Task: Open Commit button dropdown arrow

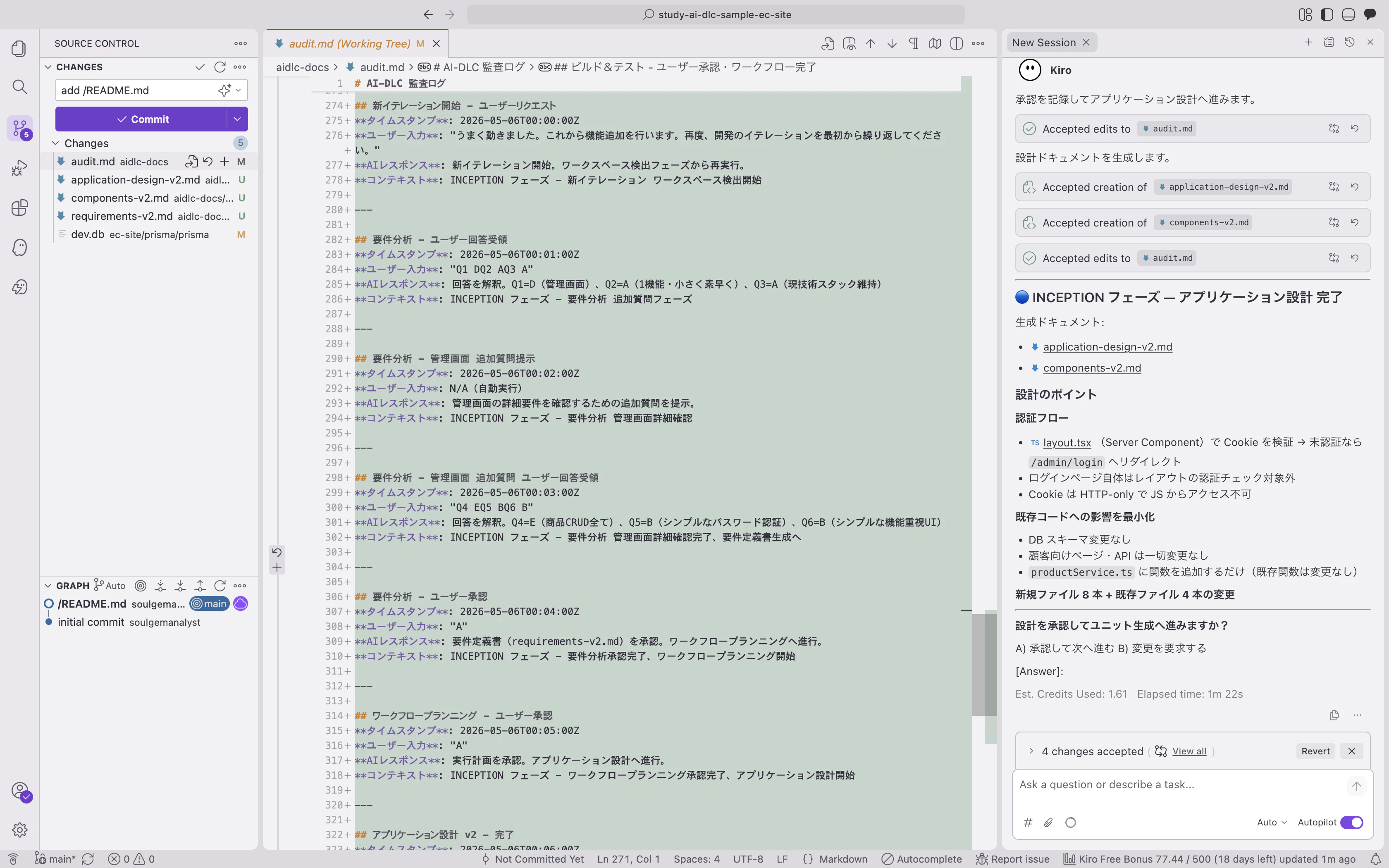Action: (237, 119)
